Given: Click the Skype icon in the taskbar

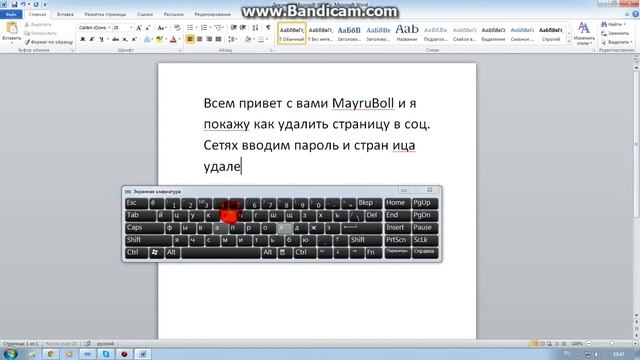Looking at the screenshot, I should coord(106,354).
